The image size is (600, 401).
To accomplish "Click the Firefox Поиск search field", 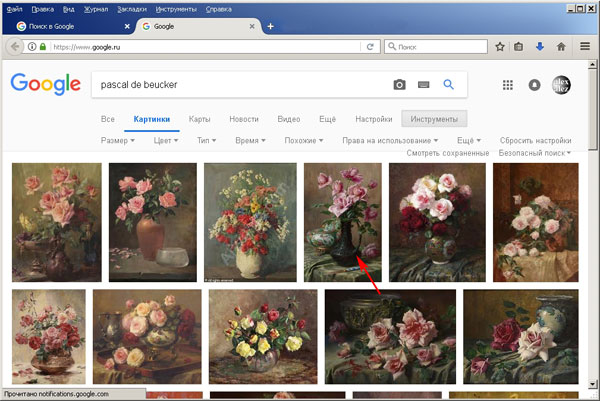I will click(x=436, y=47).
